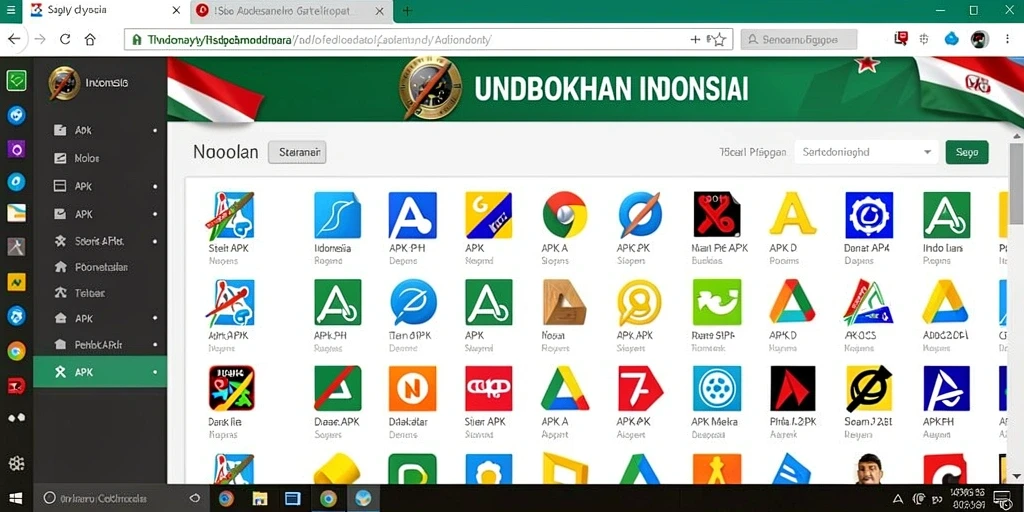Open the Phta I.2PK black icon
The image size is (1024, 512).
tap(793, 389)
